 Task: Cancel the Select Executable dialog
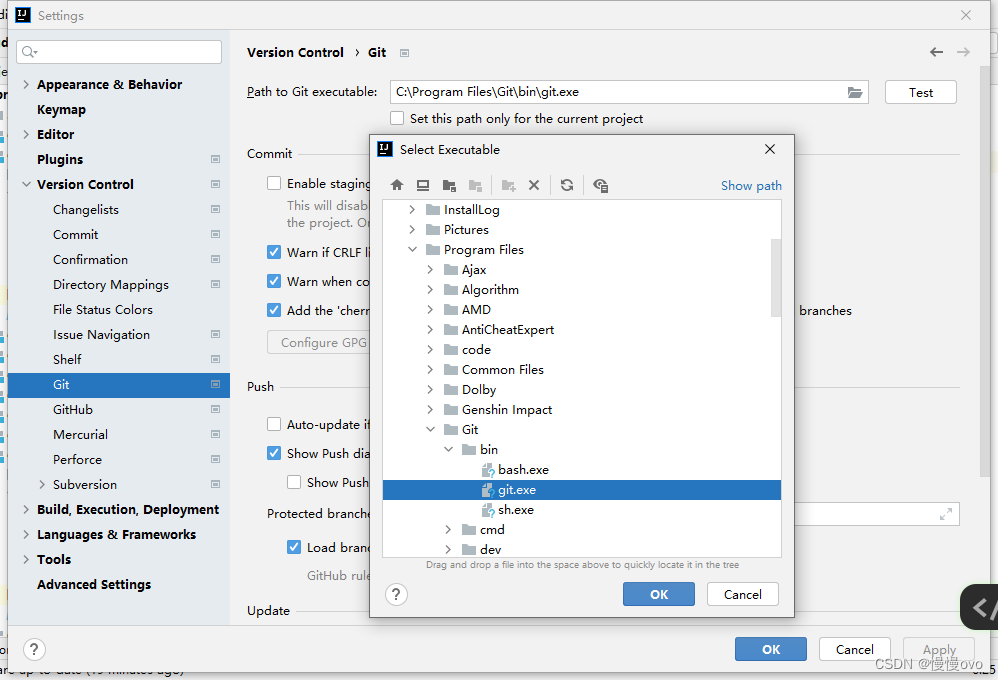coord(742,595)
